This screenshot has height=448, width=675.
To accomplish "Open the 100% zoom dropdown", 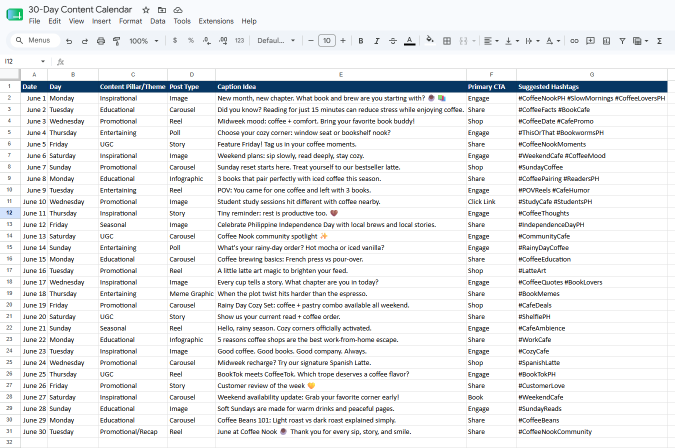I will pyautogui.click(x=144, y=41).
